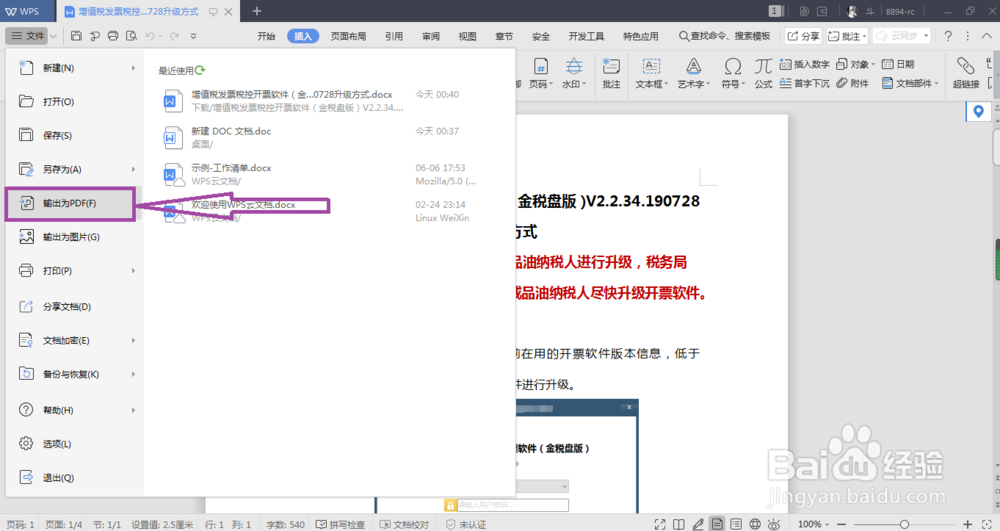1000x531 pixels.
Task: Select 分享文档(D) menu item
Action: (x=74, y=307)
